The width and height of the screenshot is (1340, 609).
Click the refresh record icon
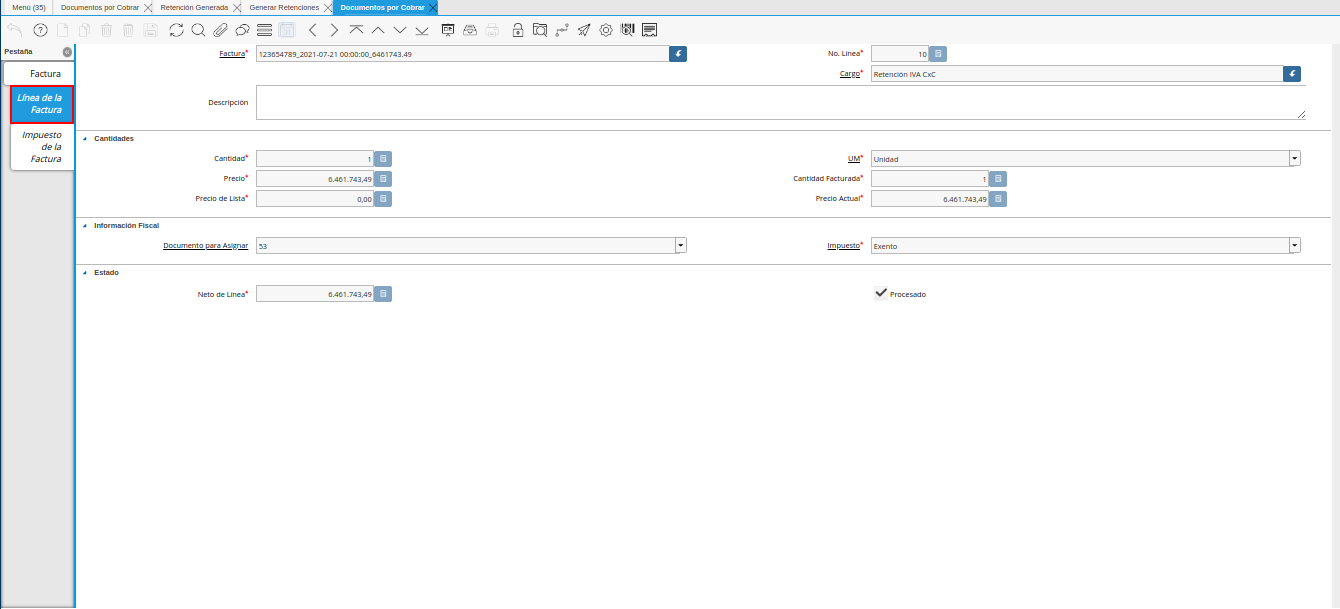[176, 30]
